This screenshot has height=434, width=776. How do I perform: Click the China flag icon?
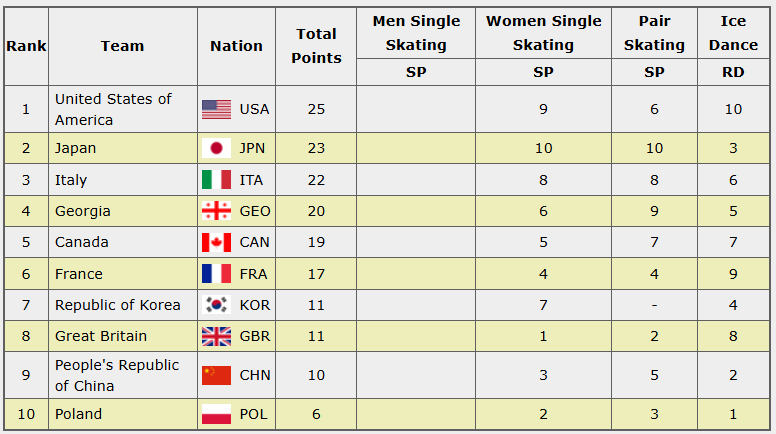click(216, 375)
